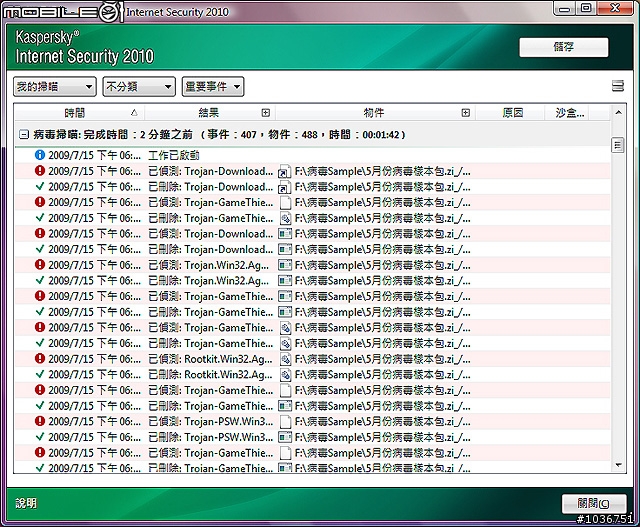This screenshot has height=527, width=640.
Task: Click window file icon on 已刪除 Trojan.Win32.Ag row
Action: click(285, 281)
